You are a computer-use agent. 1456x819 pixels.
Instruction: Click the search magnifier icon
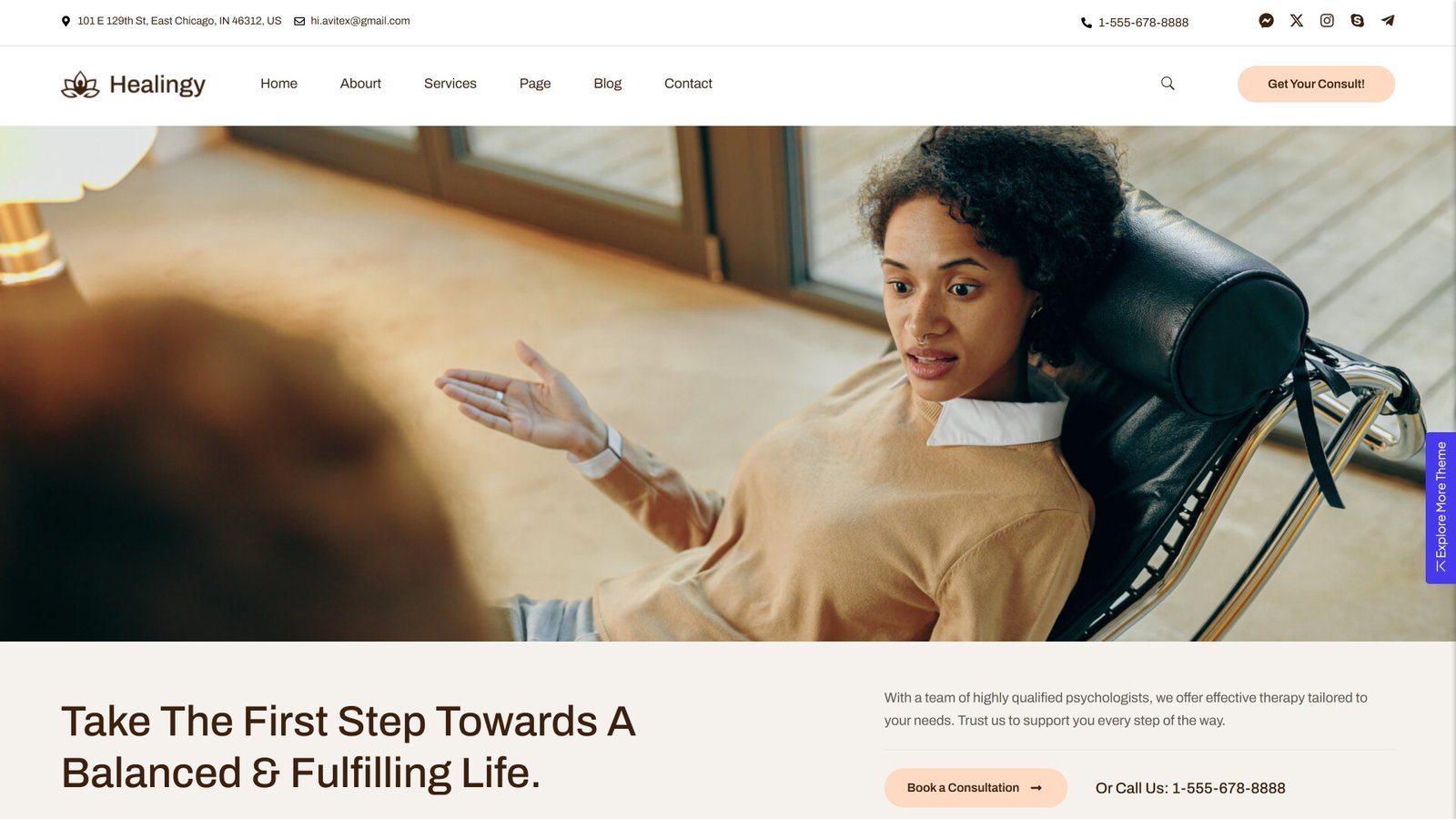pos(1168,83)
